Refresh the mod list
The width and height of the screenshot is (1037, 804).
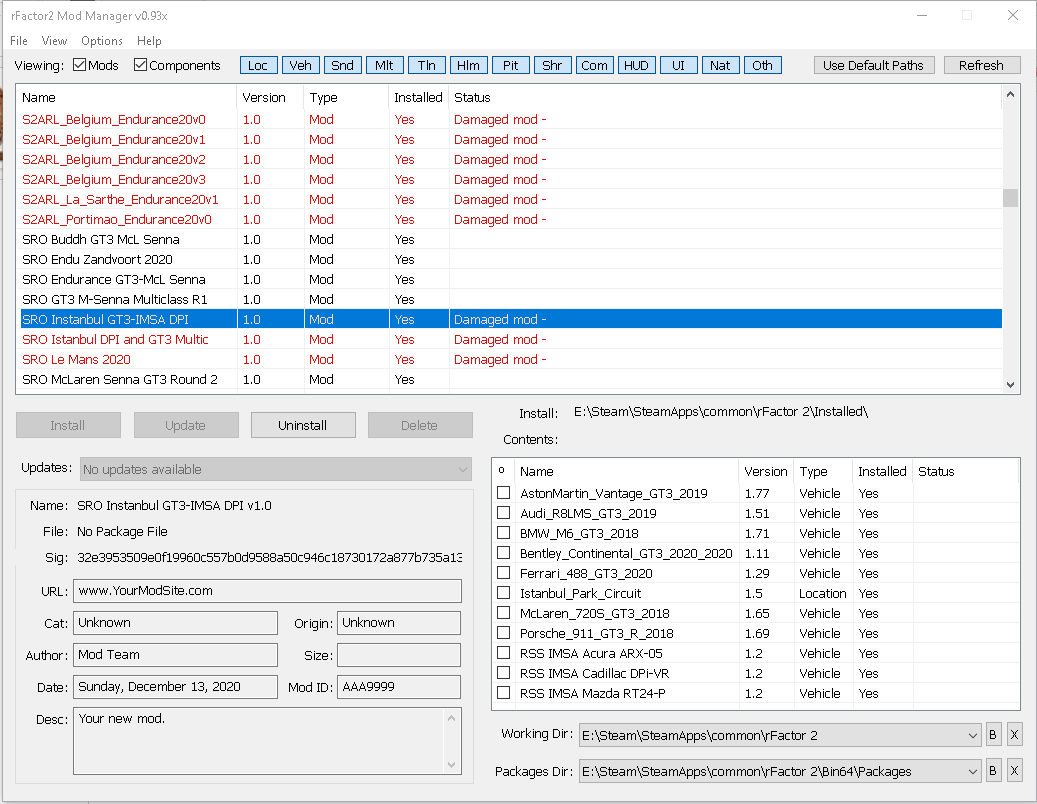(981, 65)
